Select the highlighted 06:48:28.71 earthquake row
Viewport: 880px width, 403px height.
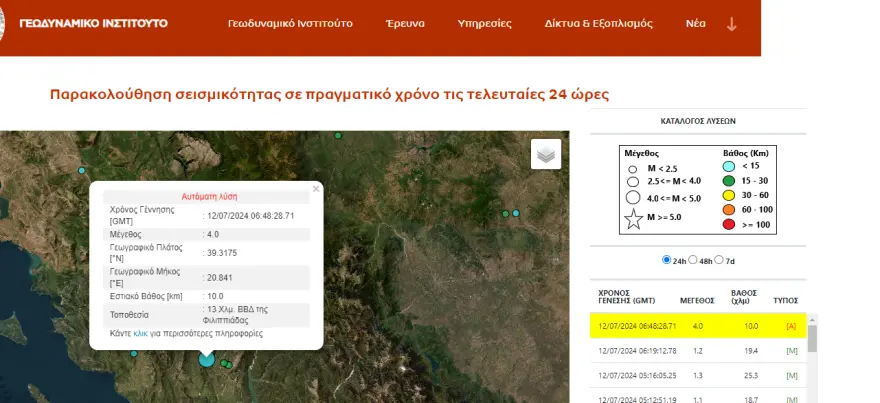tap(698, 326)
